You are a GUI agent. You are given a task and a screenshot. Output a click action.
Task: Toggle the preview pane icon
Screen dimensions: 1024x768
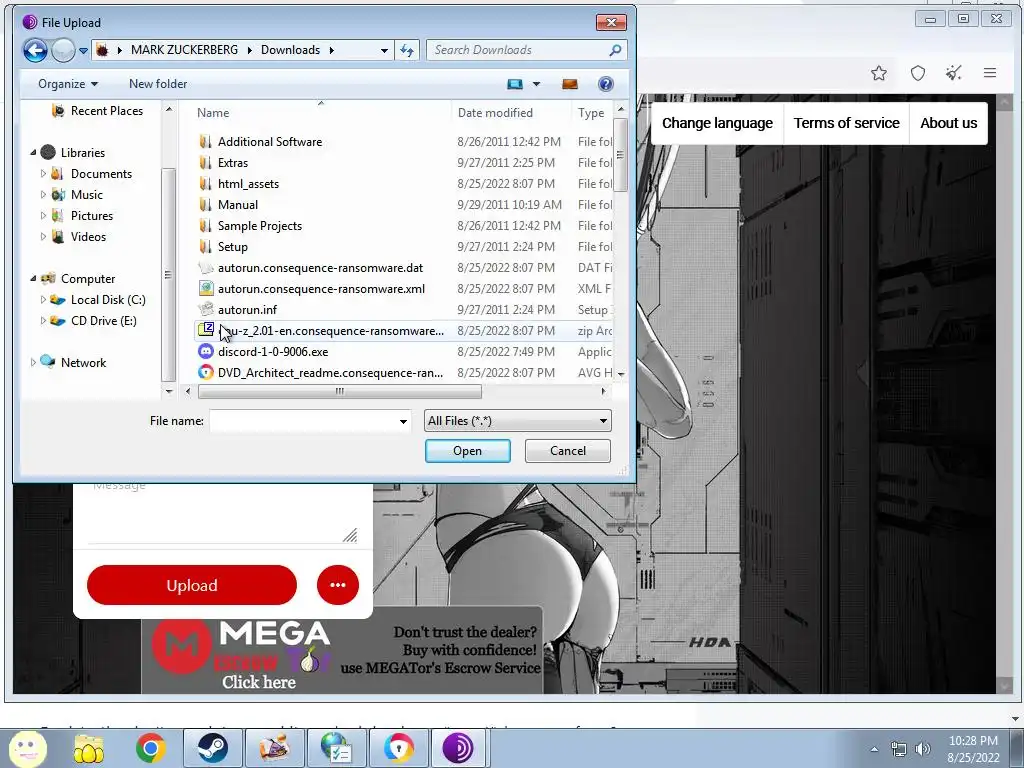(x=569, y=84)
